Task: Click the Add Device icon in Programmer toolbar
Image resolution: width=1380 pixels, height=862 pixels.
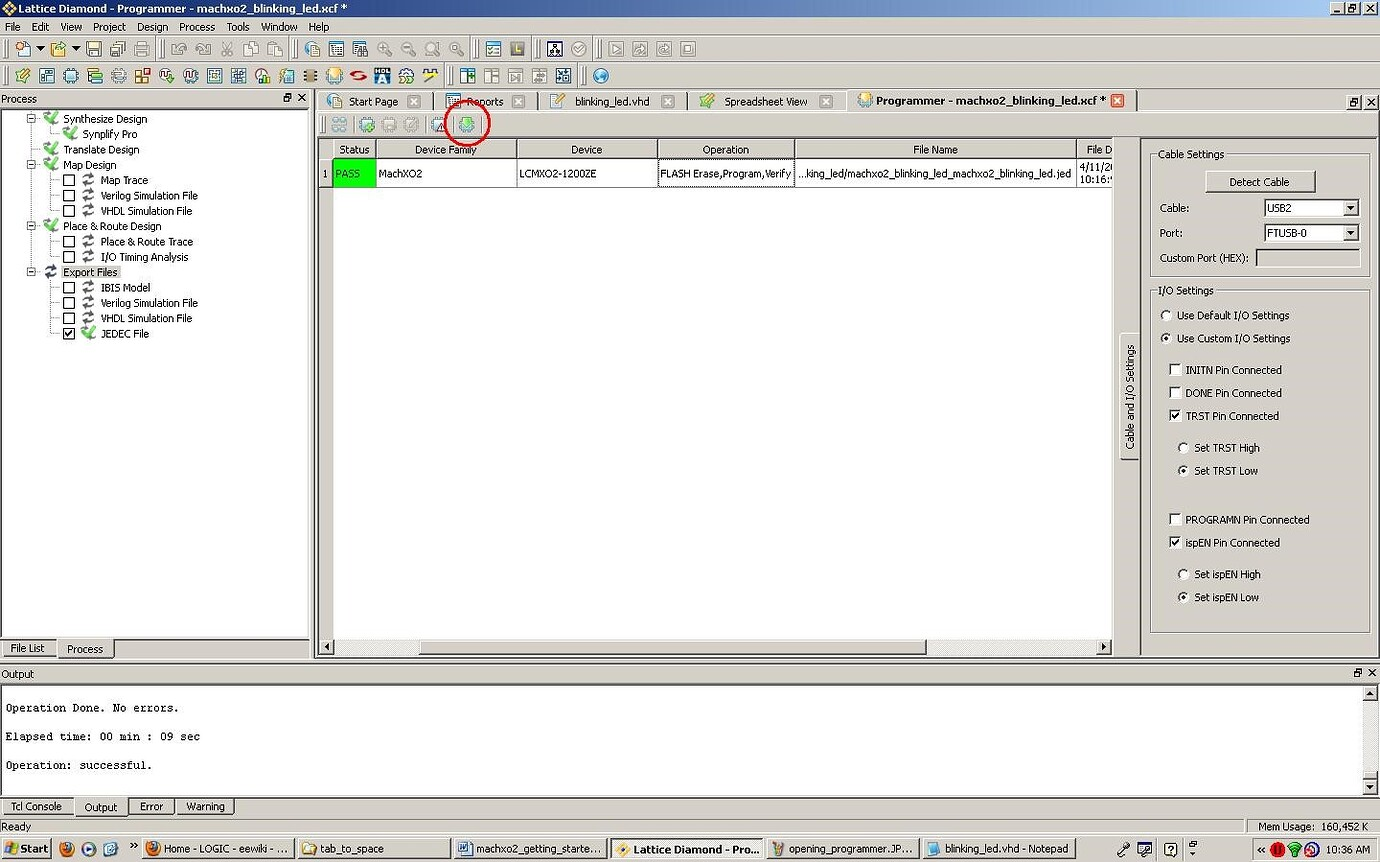Action: [x=367, y=124]
